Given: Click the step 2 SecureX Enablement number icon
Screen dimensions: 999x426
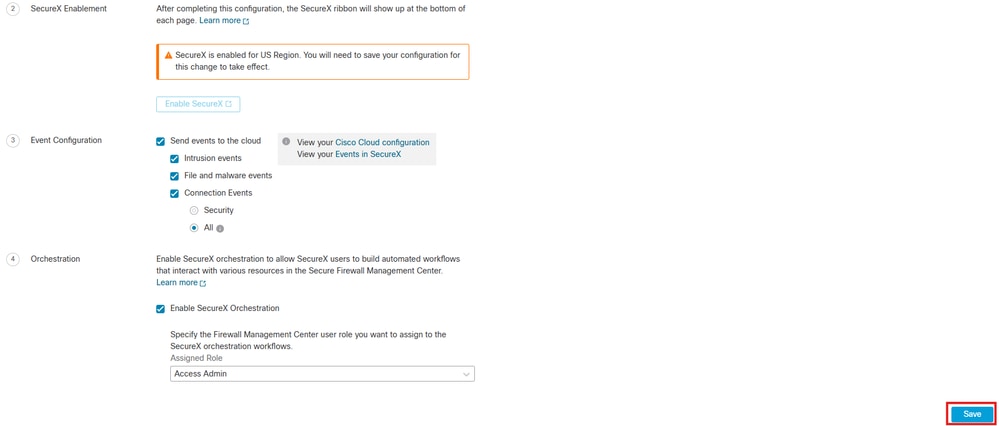Looking at the screenshot, I should pyautogui.click(x=13, y=9).
